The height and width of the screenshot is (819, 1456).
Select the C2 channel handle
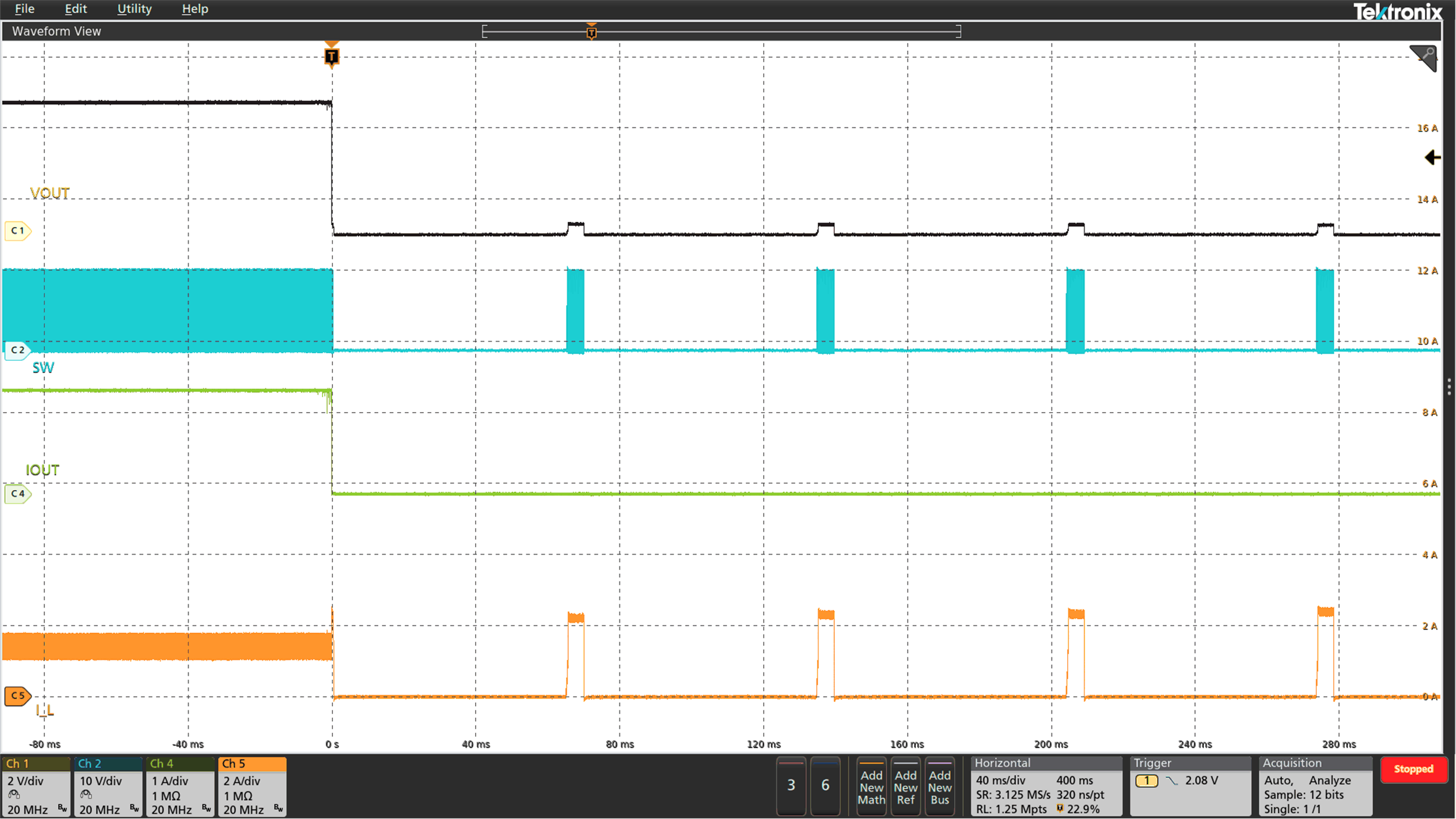click(17, 350)
